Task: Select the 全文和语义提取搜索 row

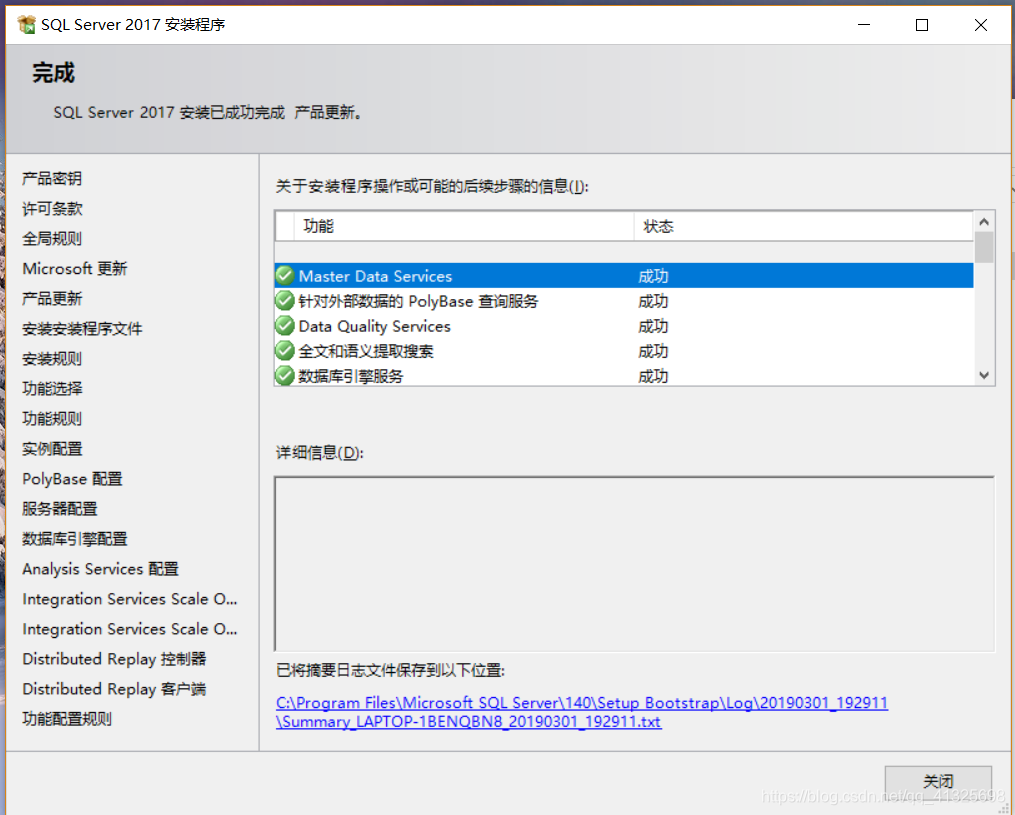Action: pyautogui.click(x=624, y=351)
